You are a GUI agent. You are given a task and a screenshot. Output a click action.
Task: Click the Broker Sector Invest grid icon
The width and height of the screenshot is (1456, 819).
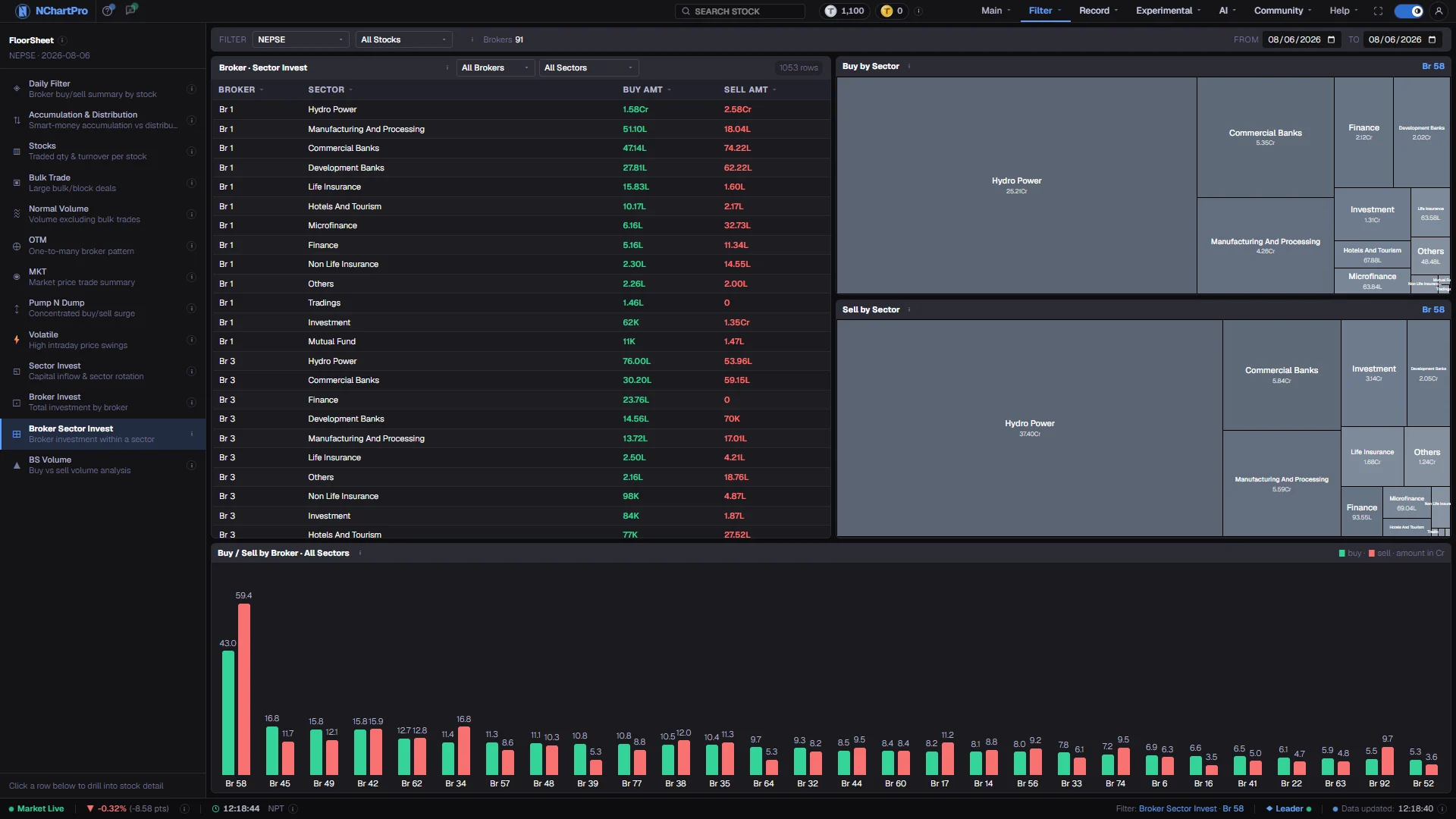[x=17, y=434]
